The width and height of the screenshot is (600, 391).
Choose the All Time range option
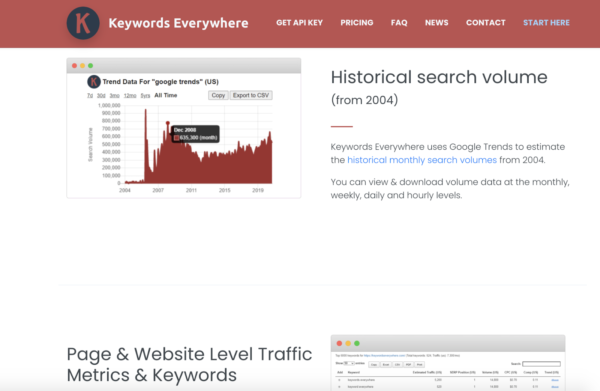coord(166,95)
